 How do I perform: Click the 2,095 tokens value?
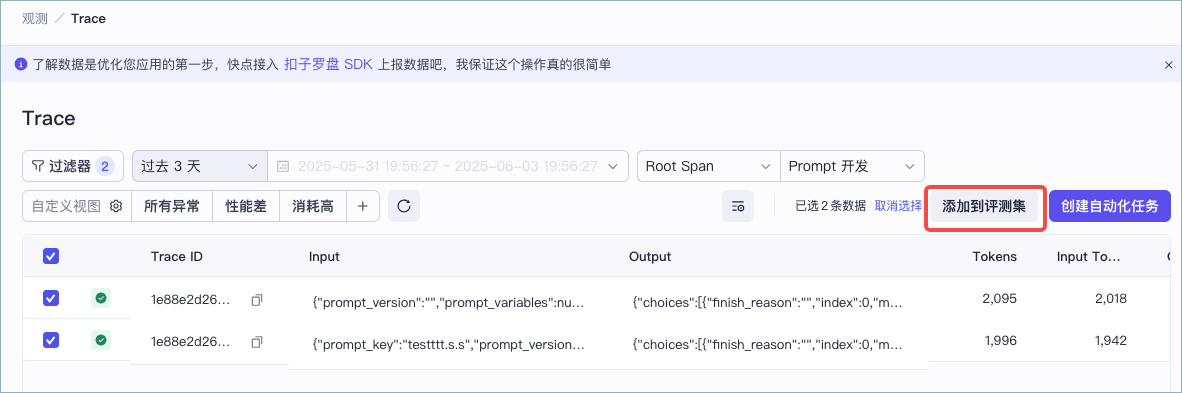click(x=1000, y=299)
